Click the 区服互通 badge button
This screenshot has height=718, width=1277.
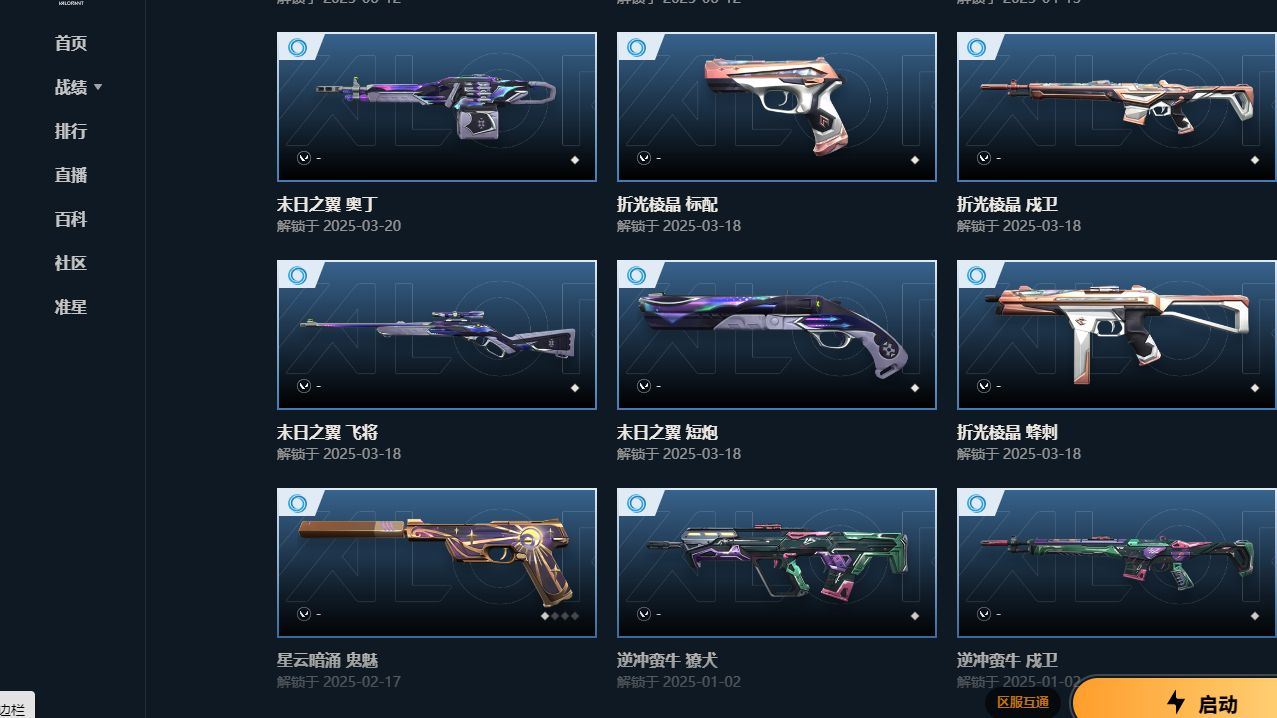1023,702
